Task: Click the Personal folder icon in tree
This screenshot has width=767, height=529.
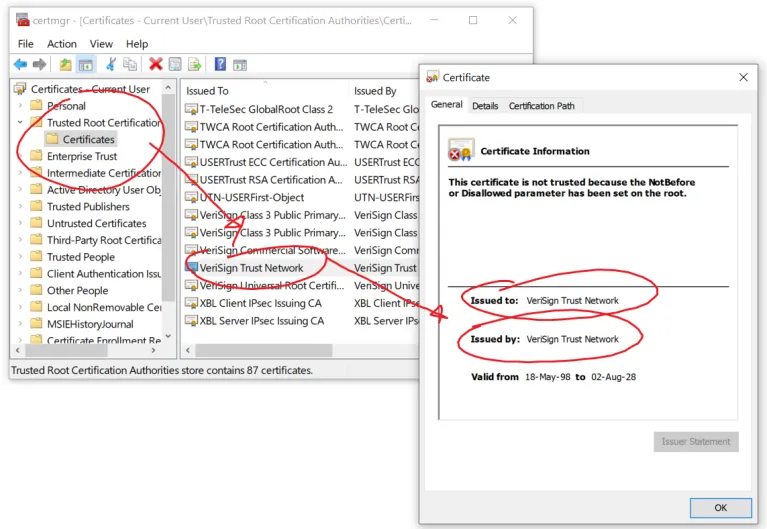Action: (36, 105)
